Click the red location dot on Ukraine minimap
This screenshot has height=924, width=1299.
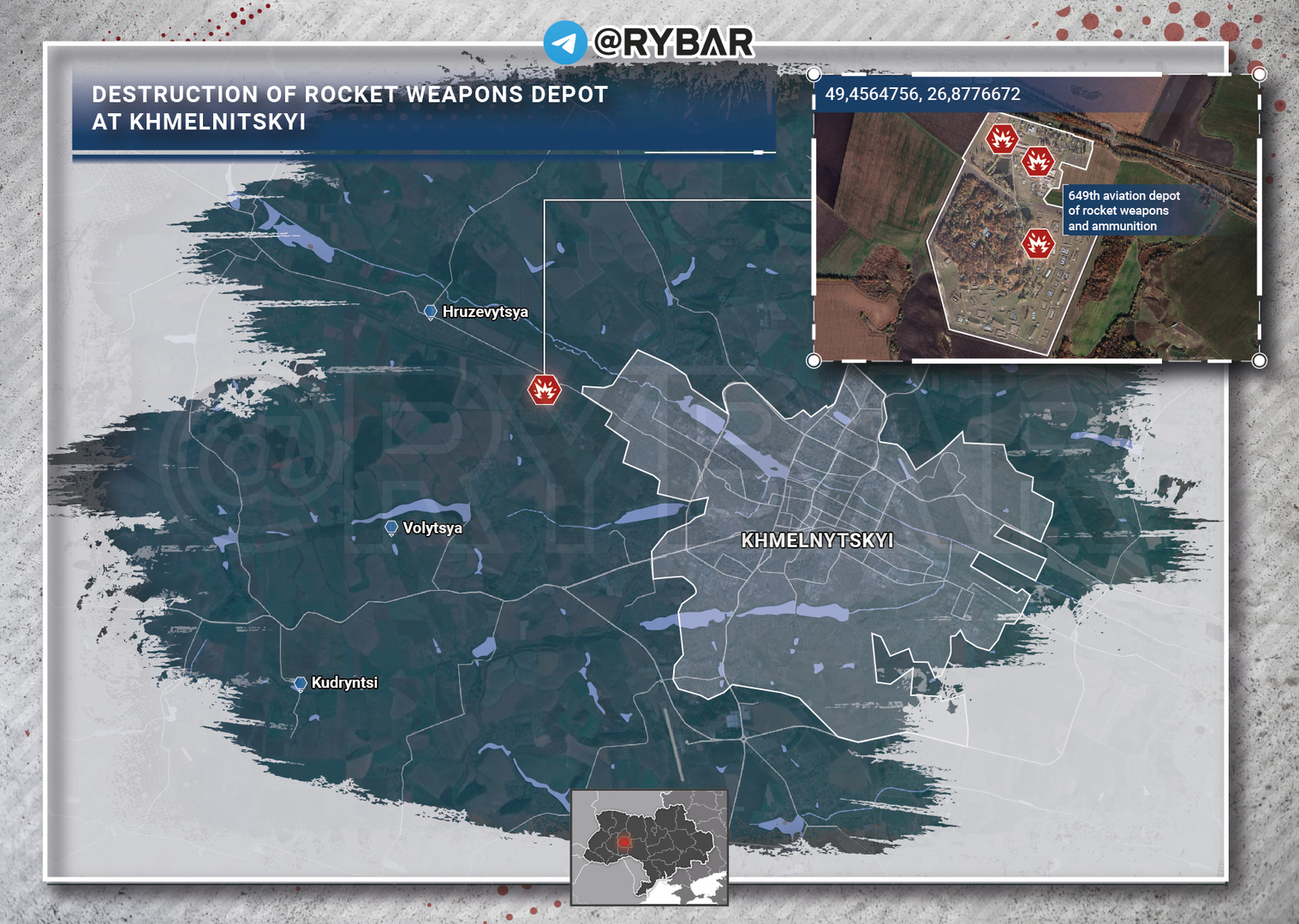click(624, 842)
